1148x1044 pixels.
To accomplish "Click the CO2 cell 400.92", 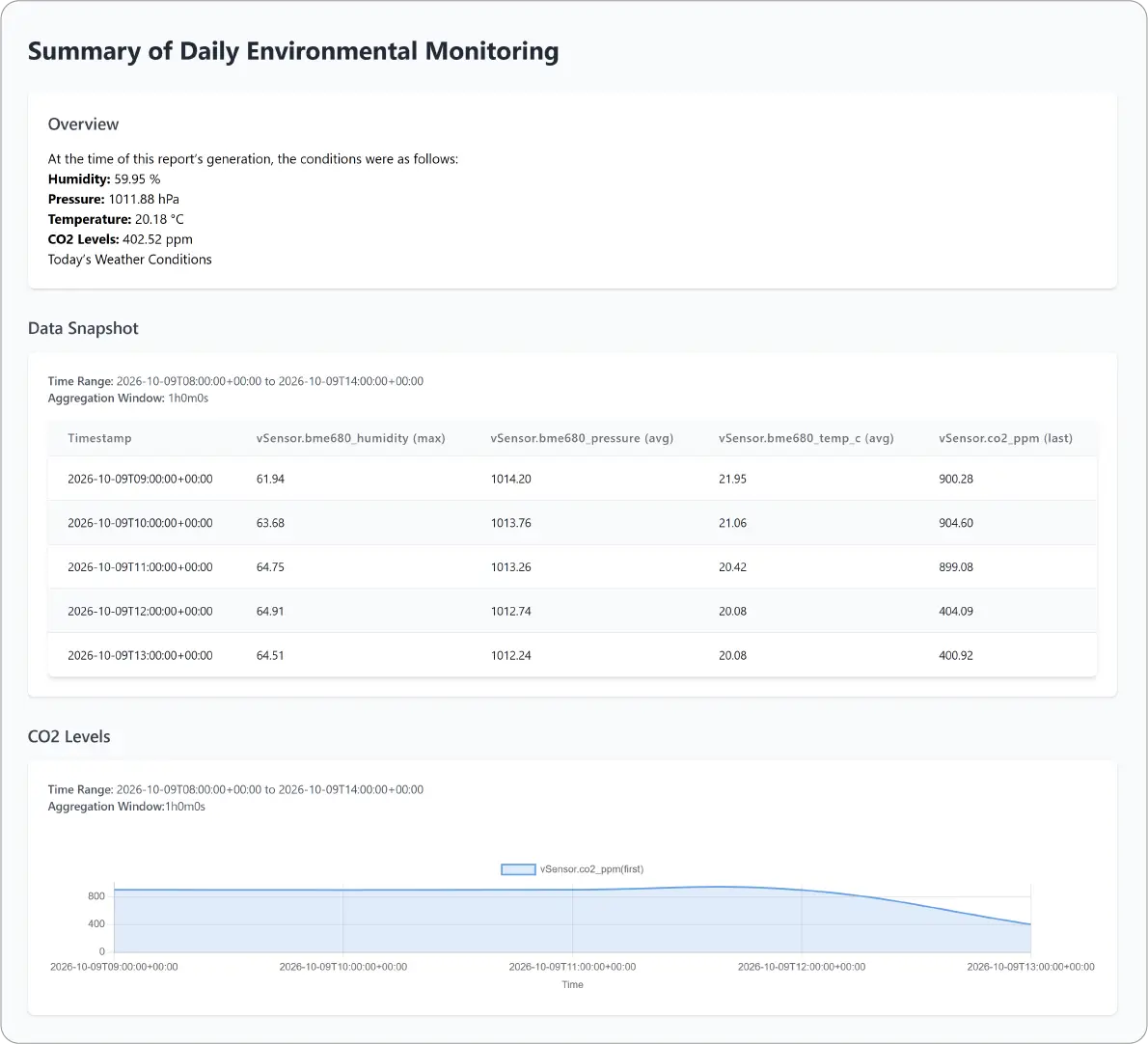I will pos(956,656).
